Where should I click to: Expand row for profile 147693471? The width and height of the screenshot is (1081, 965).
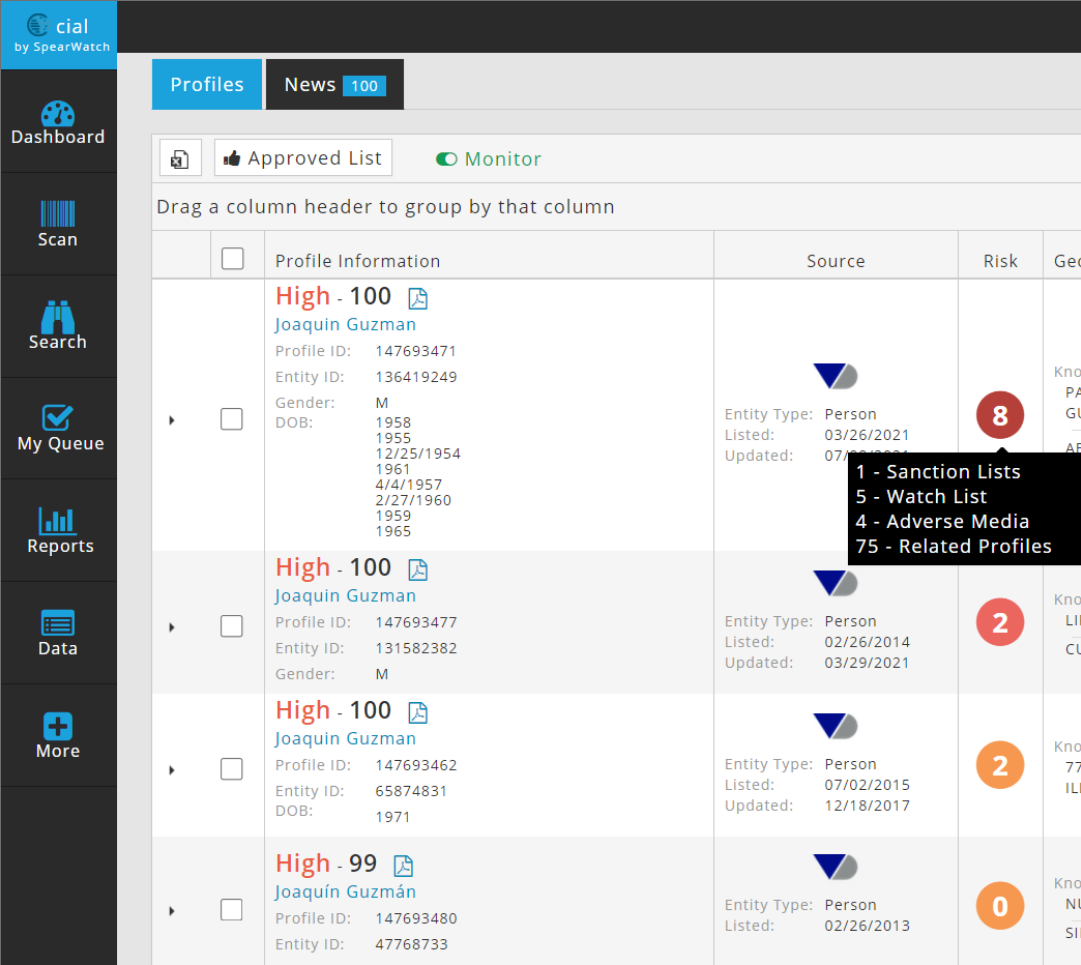[x=172, y=420]
